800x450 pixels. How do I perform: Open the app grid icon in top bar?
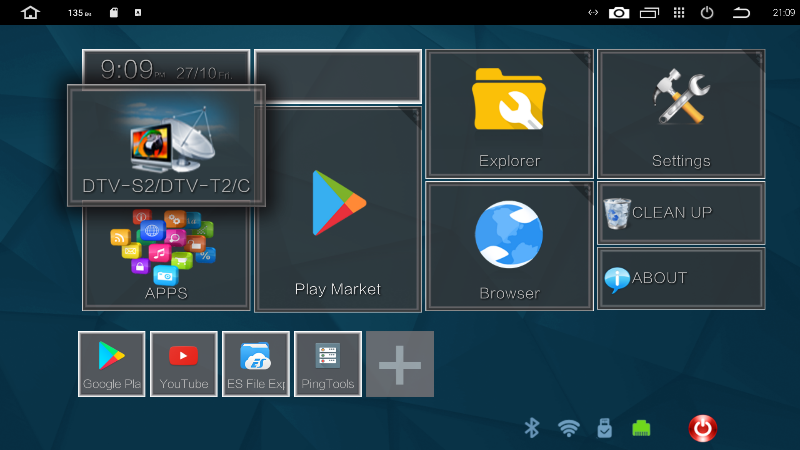tap(679, 13)
